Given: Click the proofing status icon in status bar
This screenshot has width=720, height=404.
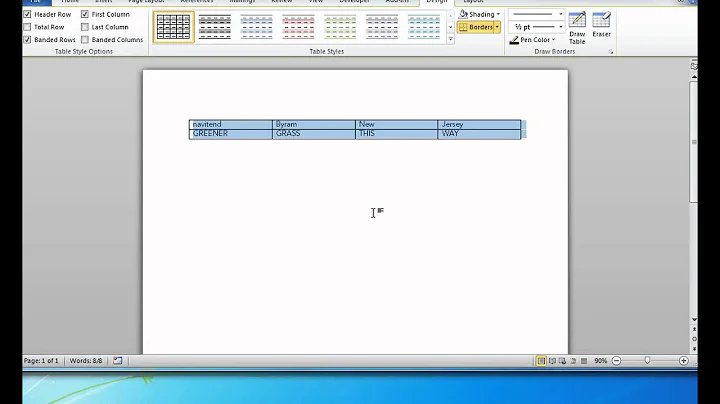Looking at the screenshot, I should coord(118,361).
